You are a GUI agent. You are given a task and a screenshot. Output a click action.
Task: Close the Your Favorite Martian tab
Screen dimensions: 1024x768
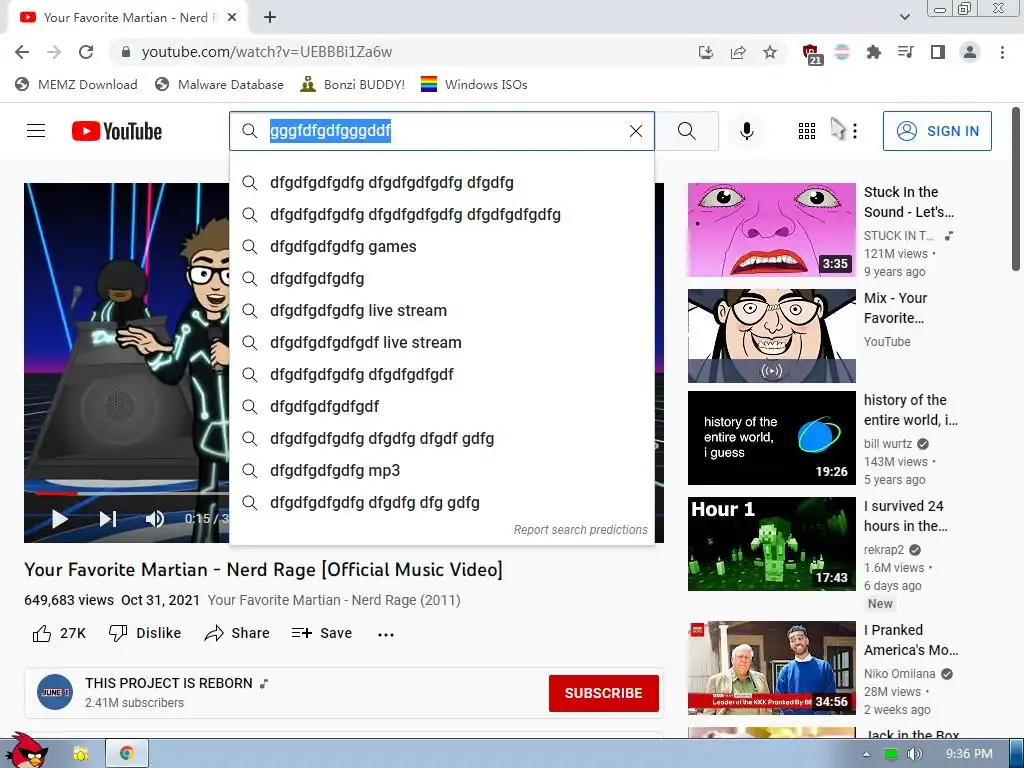(x=232, y=18)
